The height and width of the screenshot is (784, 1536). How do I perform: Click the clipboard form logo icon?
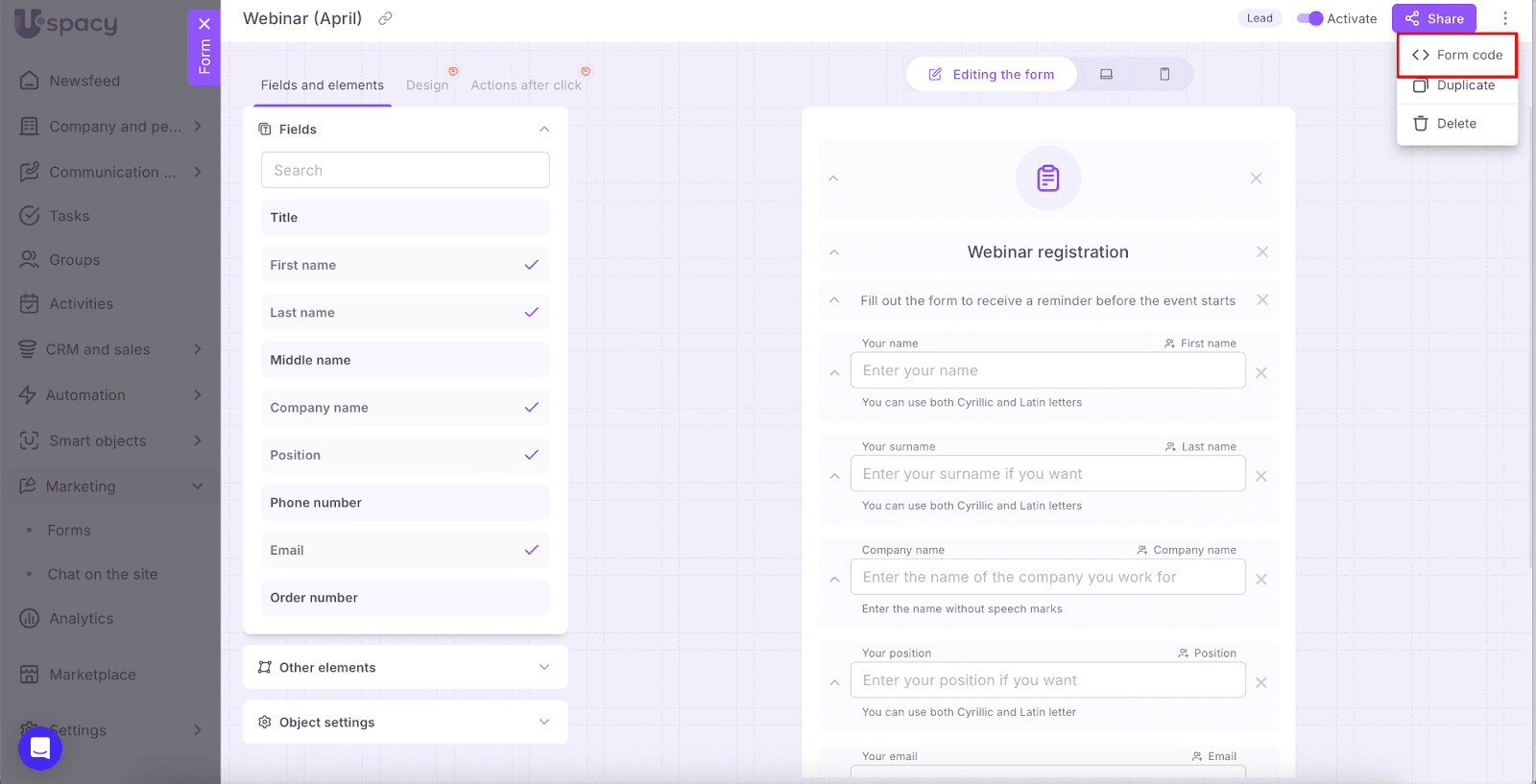click(x=1048, y=178)
